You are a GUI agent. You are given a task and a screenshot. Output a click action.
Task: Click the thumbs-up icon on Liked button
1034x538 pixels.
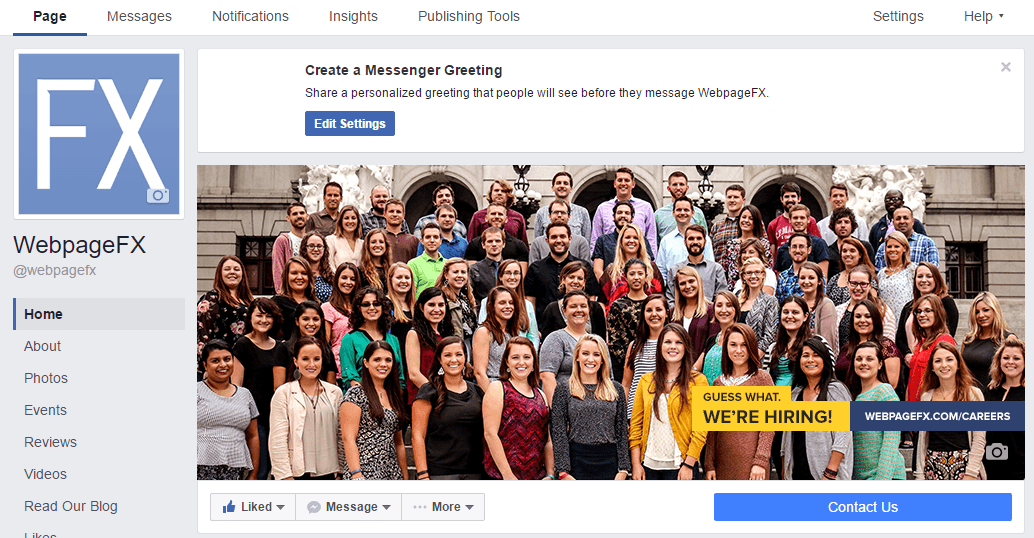(229, 506)
